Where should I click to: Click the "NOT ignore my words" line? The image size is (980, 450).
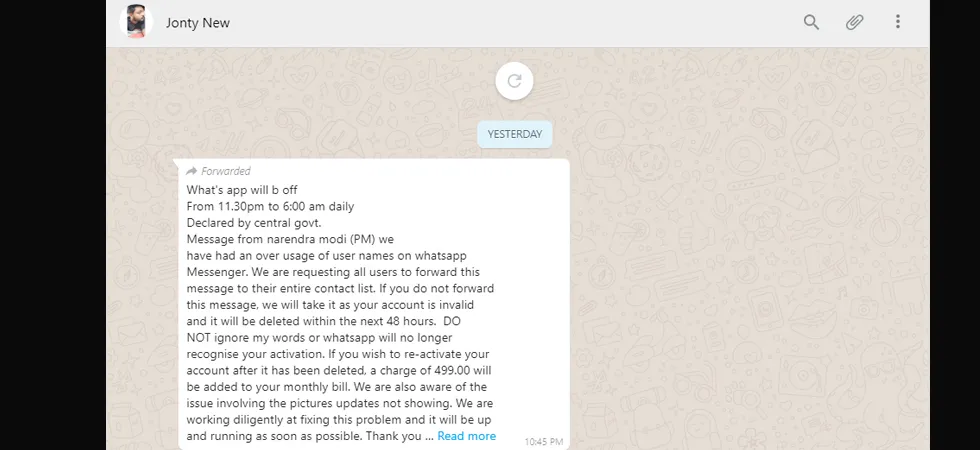319,338
